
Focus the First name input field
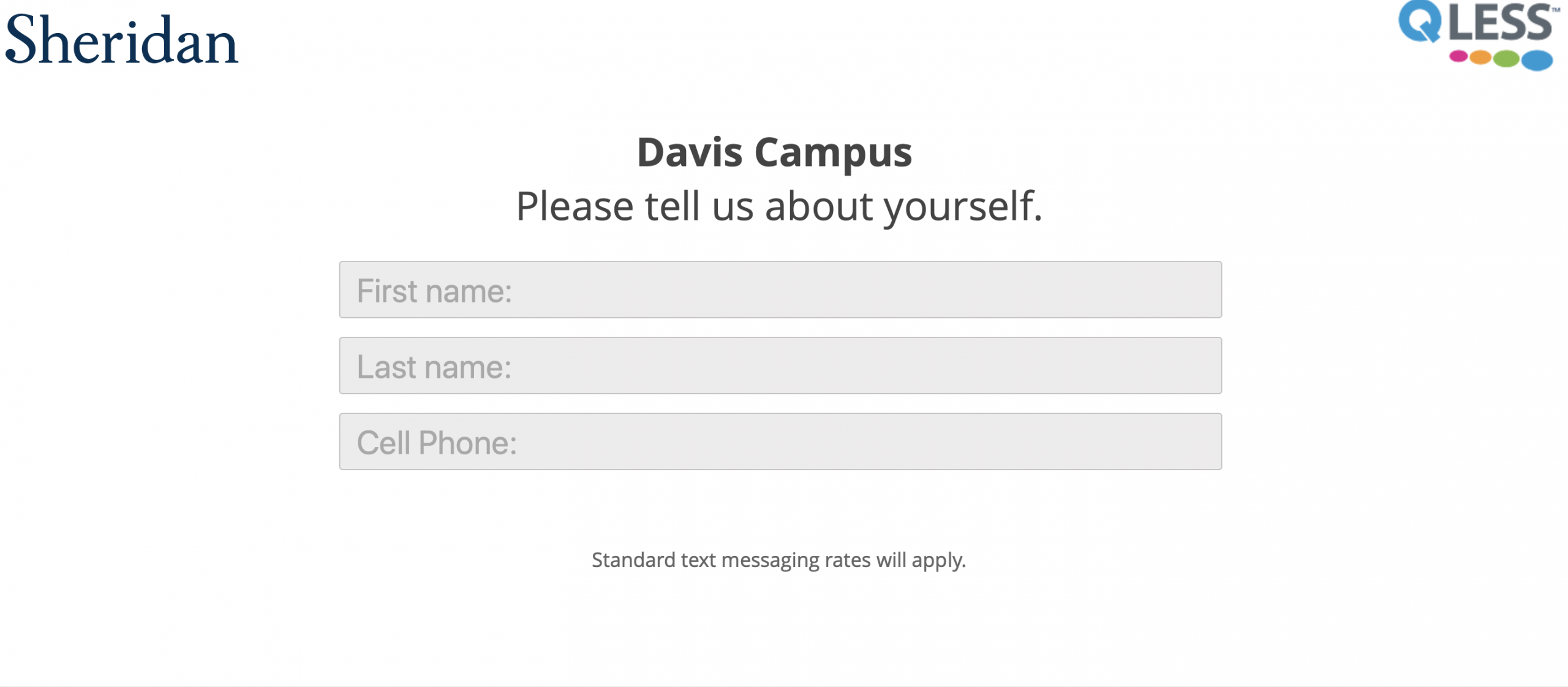click(780, 290)
